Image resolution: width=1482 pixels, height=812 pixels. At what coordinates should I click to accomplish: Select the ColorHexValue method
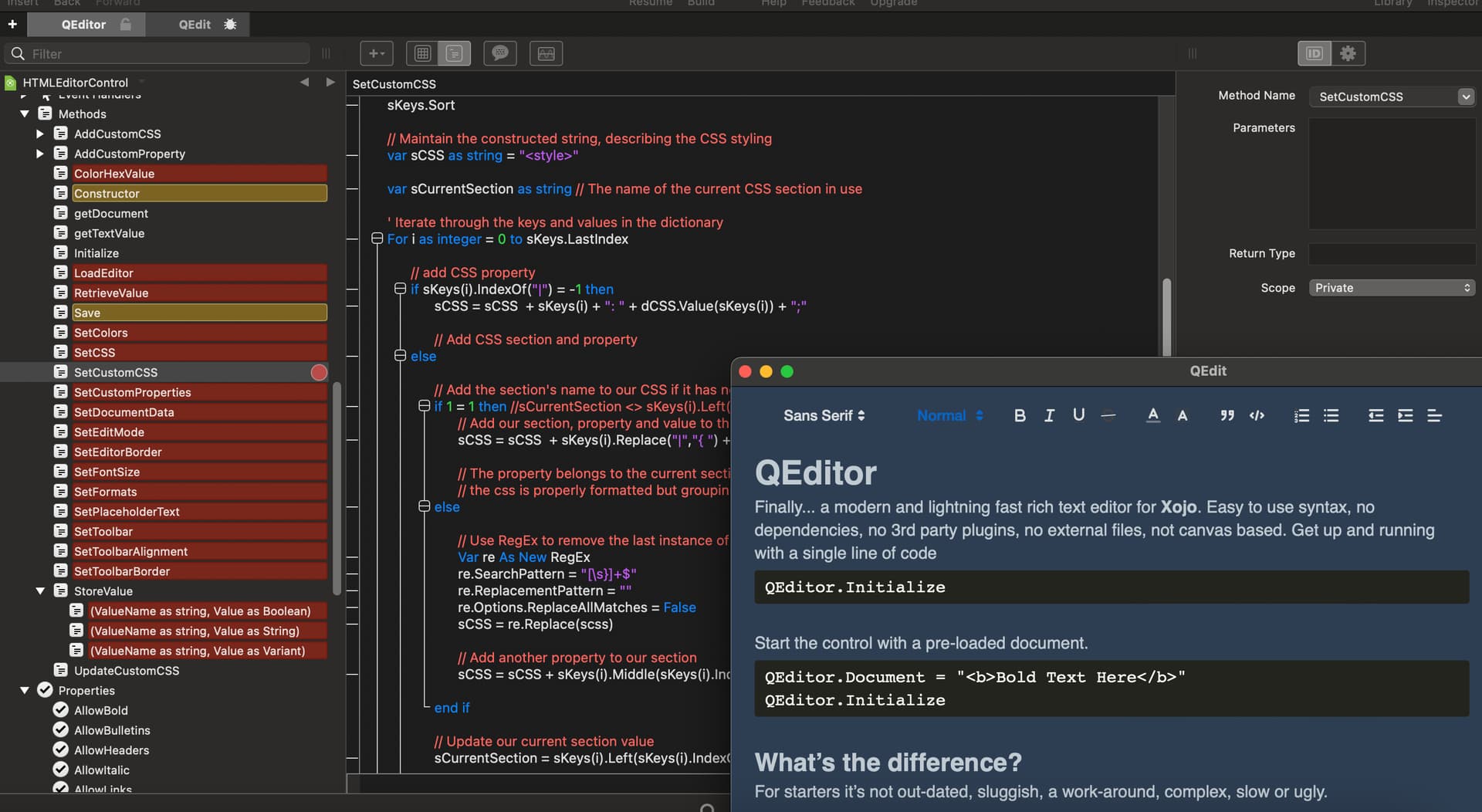coord(199,174)
